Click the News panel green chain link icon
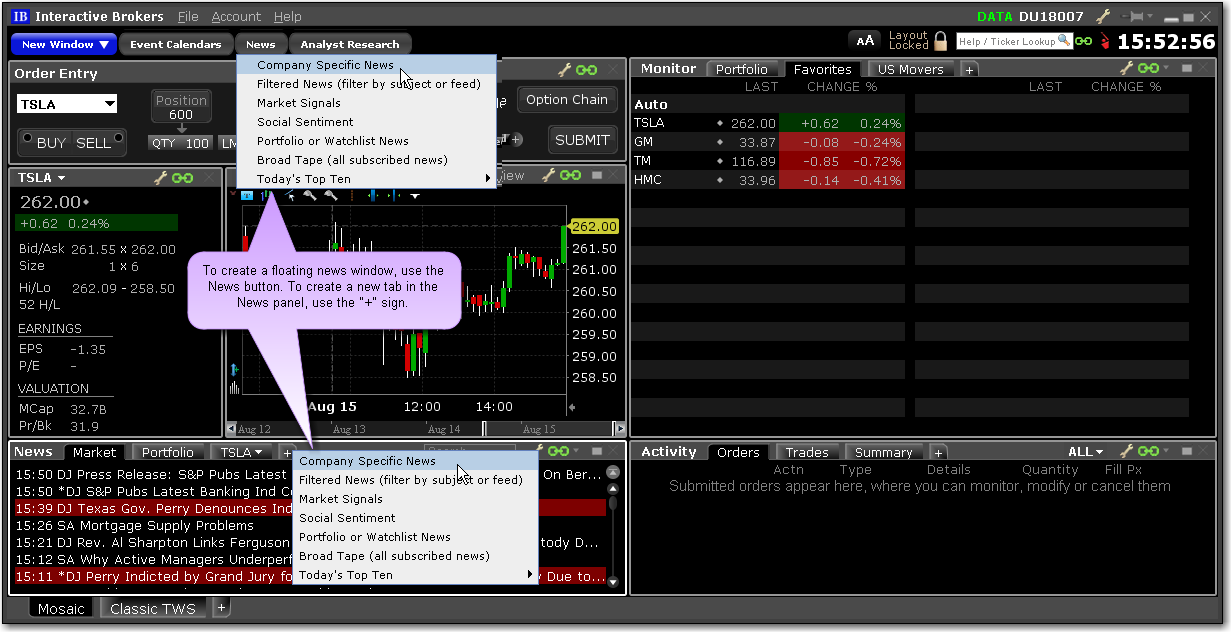The width and height of the screenshot is (1231, 632). click(558, 452)
